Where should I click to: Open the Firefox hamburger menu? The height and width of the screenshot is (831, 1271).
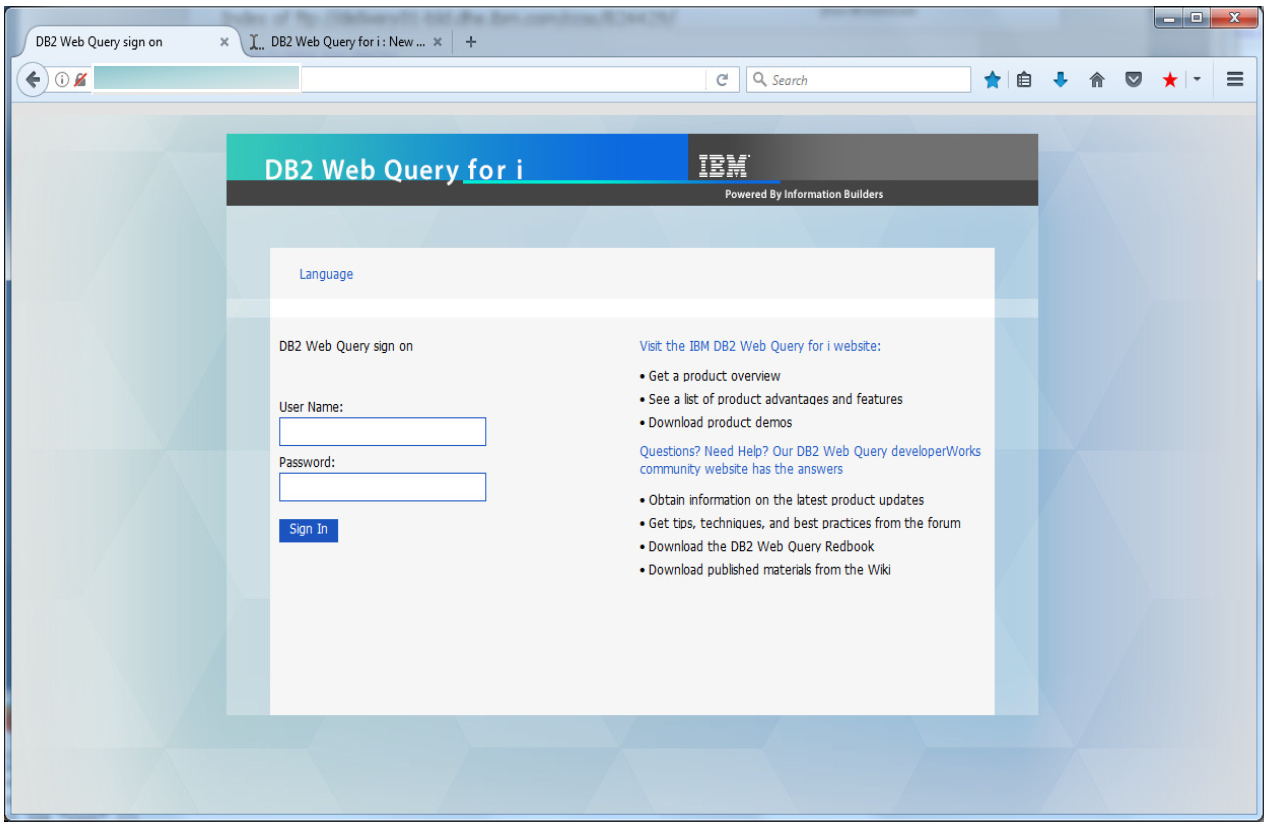(x=1234, y=79)
